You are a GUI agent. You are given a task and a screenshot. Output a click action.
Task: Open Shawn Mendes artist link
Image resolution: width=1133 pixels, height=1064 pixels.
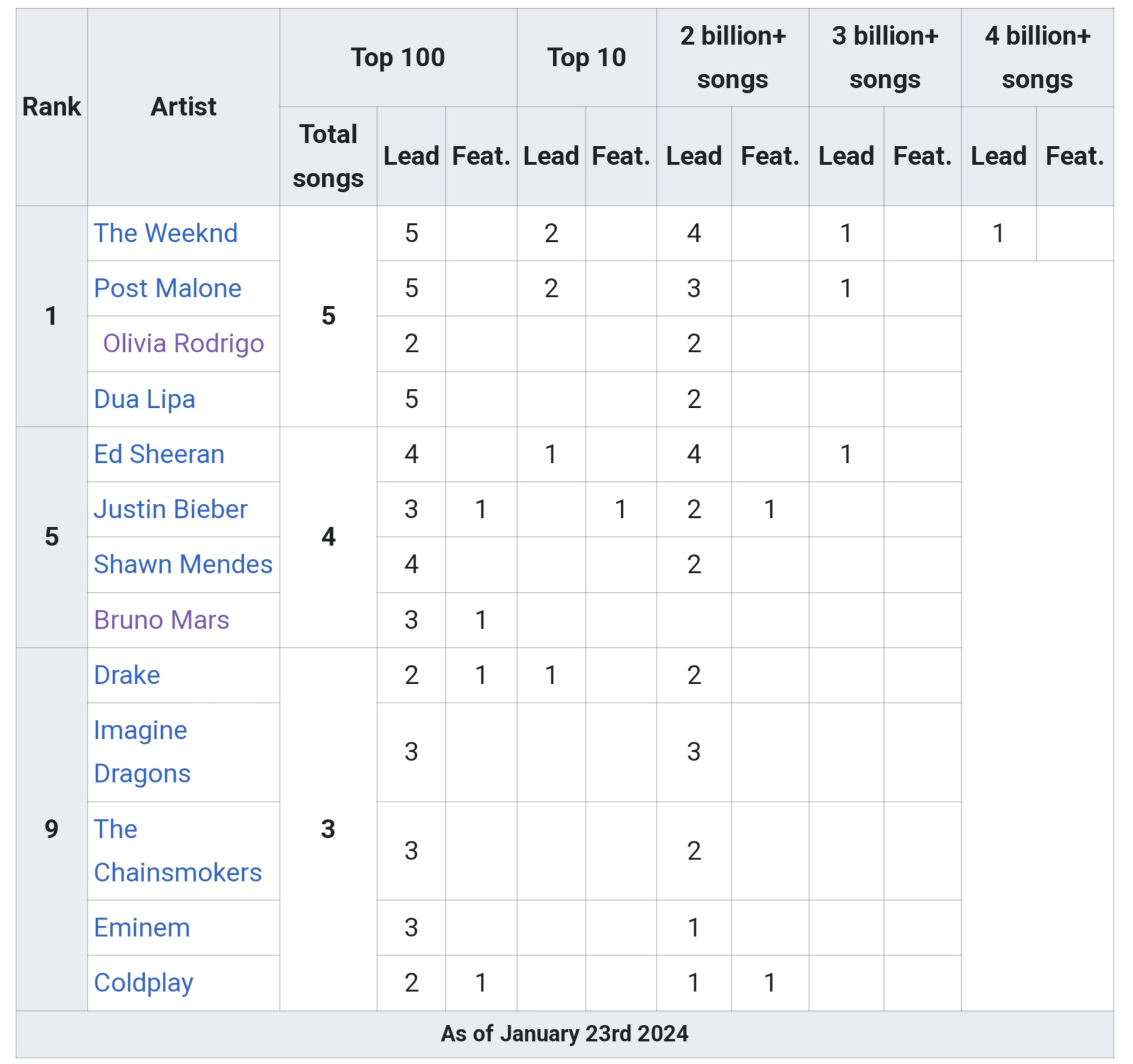pos(183,564)
